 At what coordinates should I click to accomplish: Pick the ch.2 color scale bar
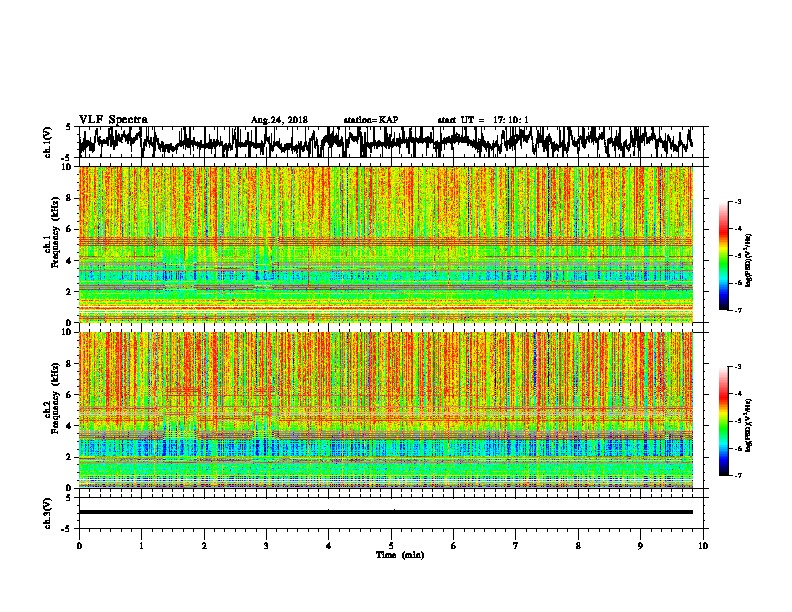click(724, 421)
